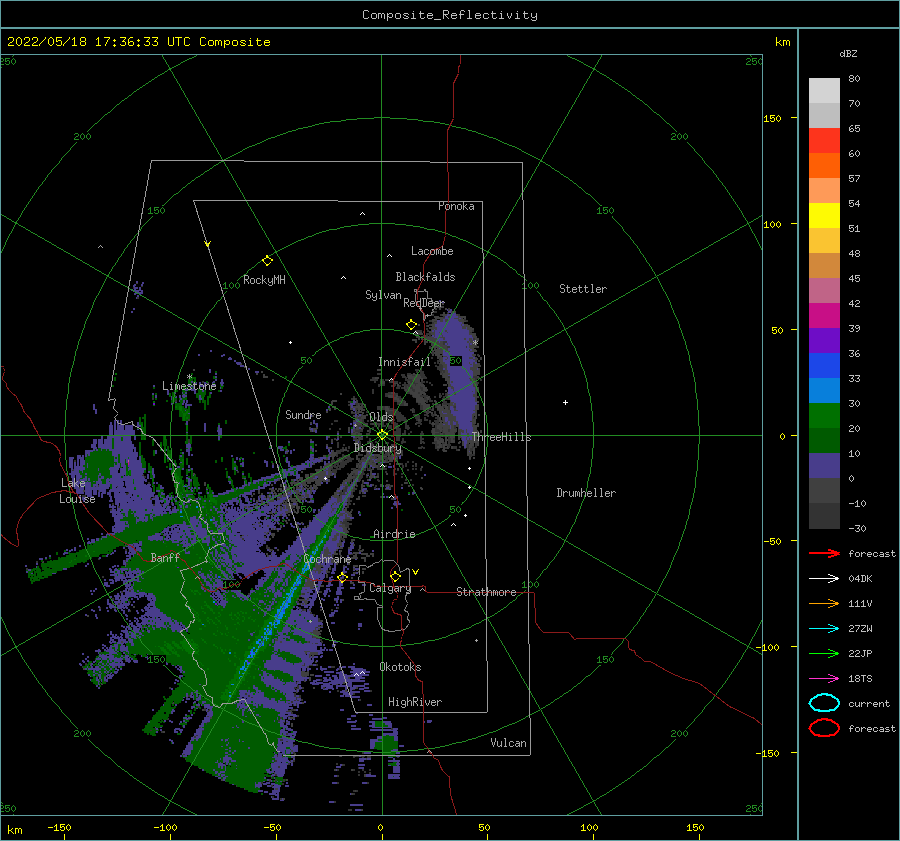Click the yellow diamond marker near RockyMH
Image resolution: width=900 pixels, height=841 pixels.
[x=267, y=261]
